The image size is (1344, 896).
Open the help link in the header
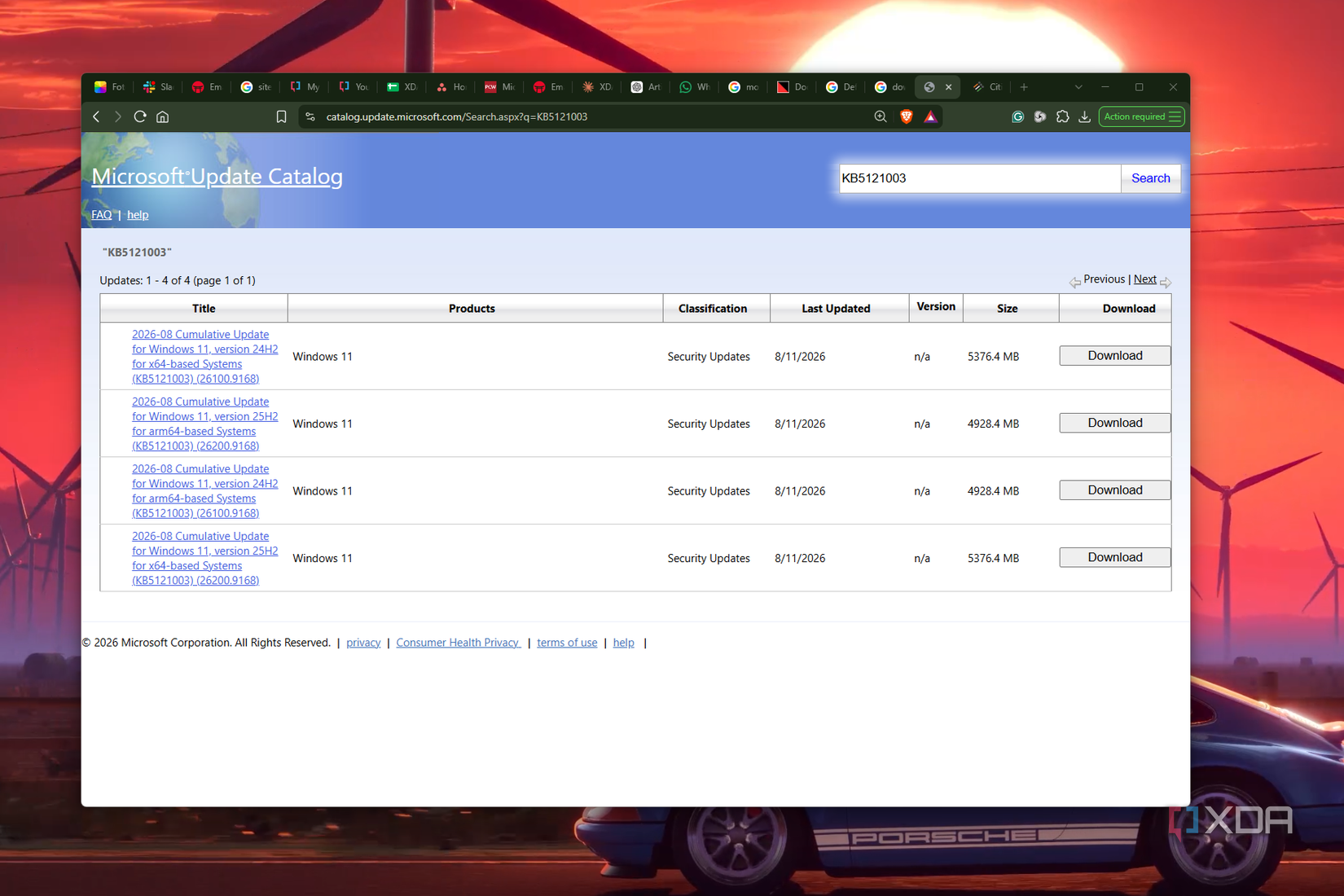click(x=138, y=215)
